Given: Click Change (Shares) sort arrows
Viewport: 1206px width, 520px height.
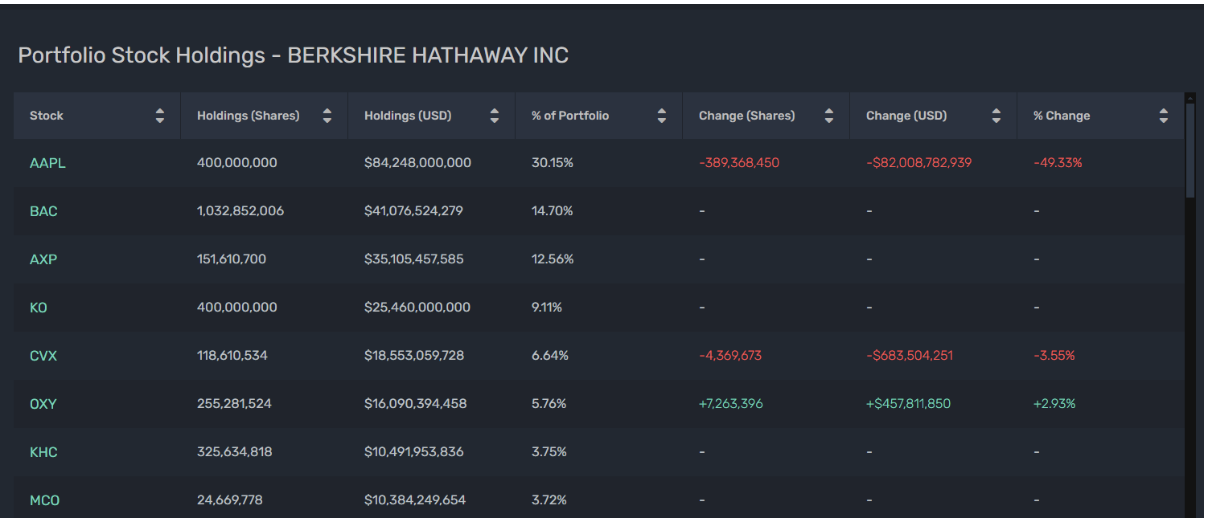Looking at the screenshot, I should 828,116.
